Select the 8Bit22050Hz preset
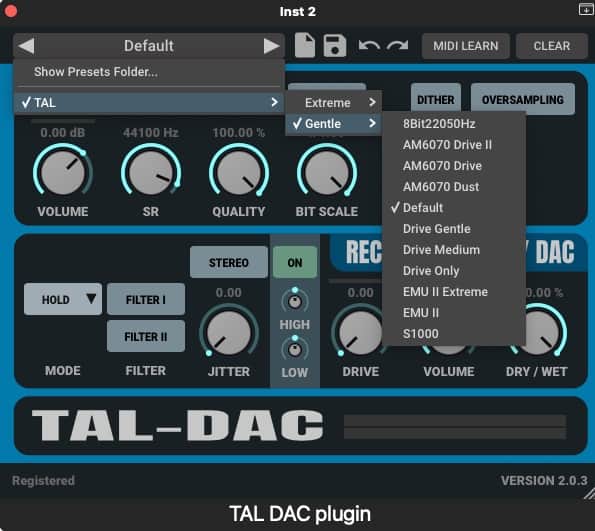 point(454,124)
